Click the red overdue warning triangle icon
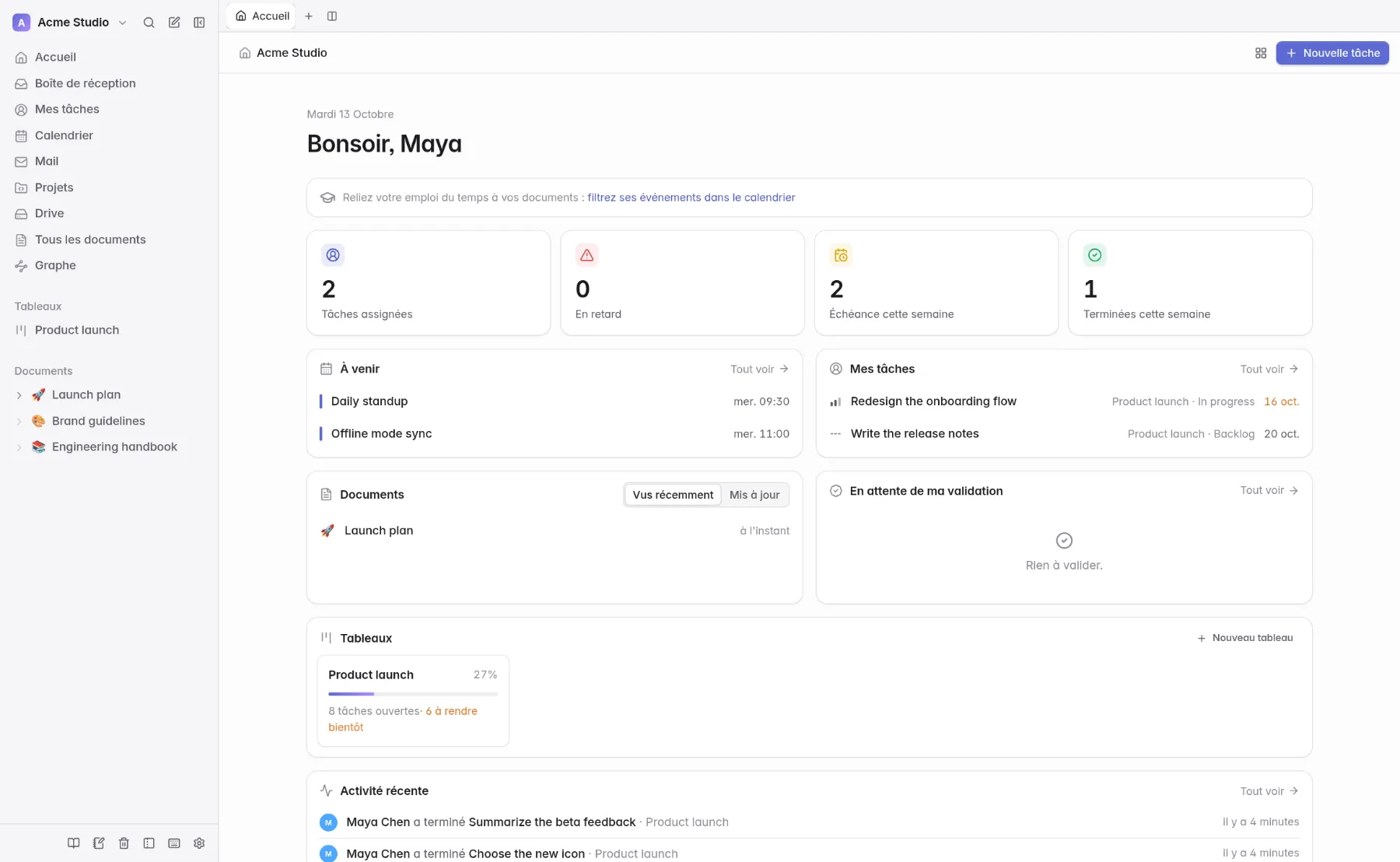1400x862 pixels. click(x=587, y=255)
